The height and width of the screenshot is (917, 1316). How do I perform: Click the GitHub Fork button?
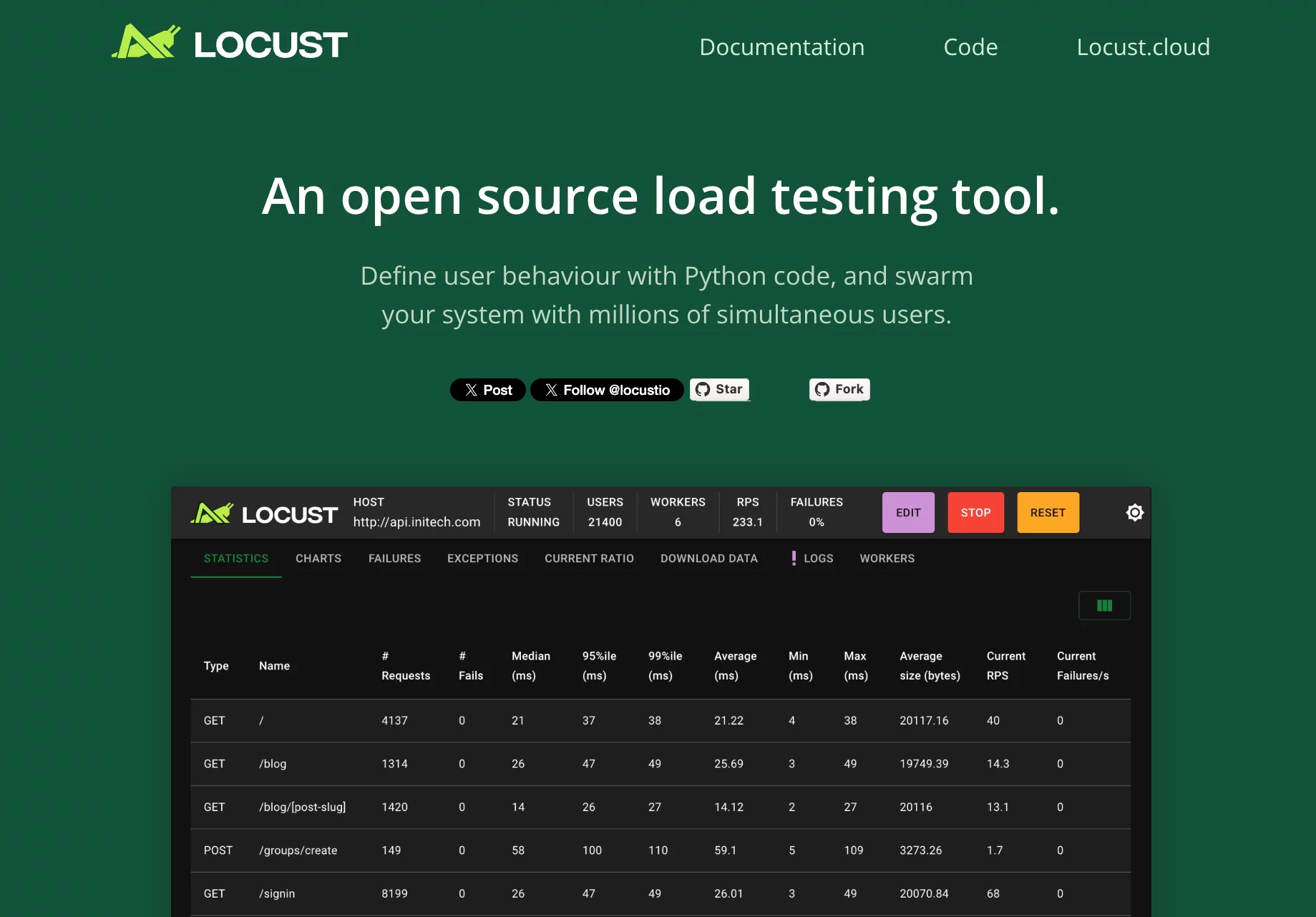pos(839,389)
